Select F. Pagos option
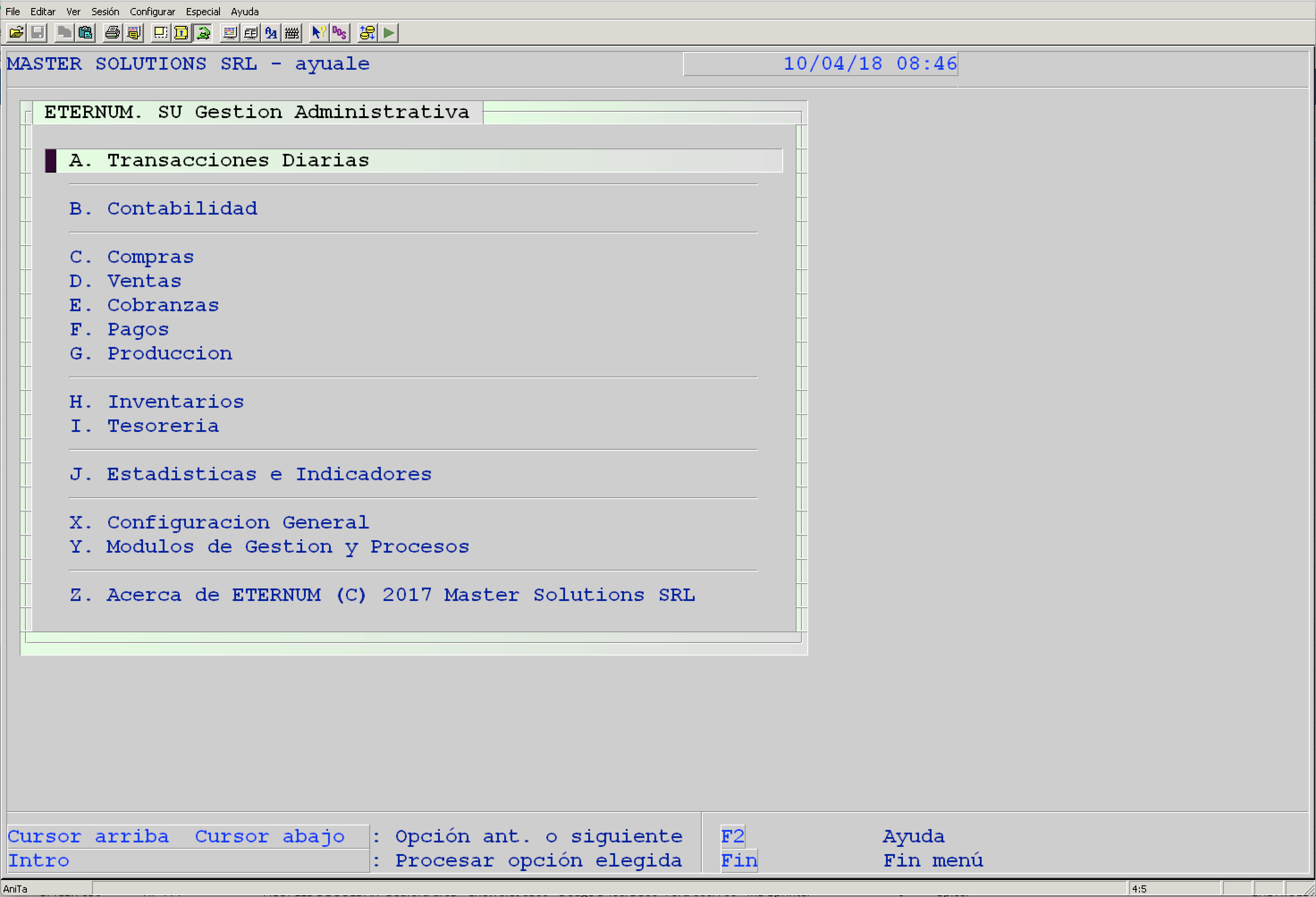 click(x=119, y=330)
